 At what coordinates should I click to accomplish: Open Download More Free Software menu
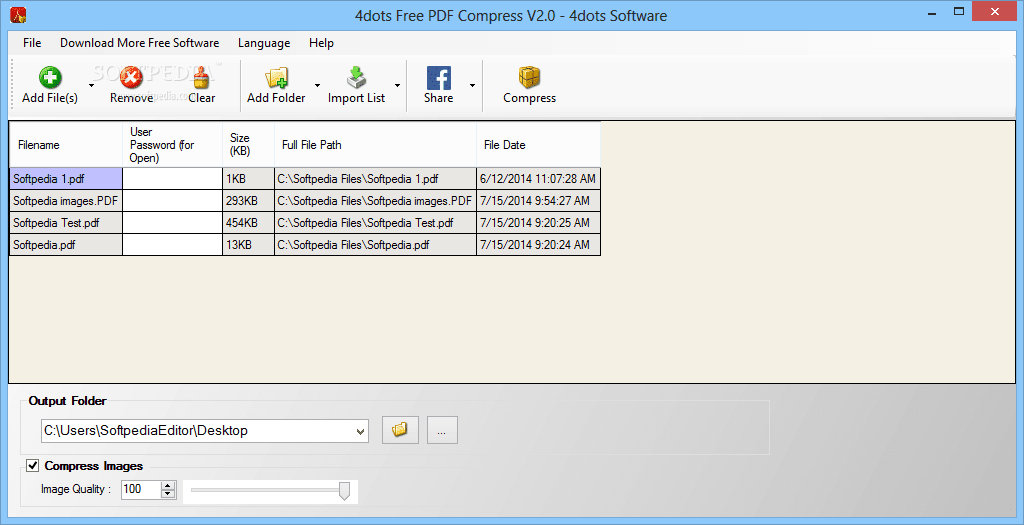pyautogui.click(x=140, y=43)
